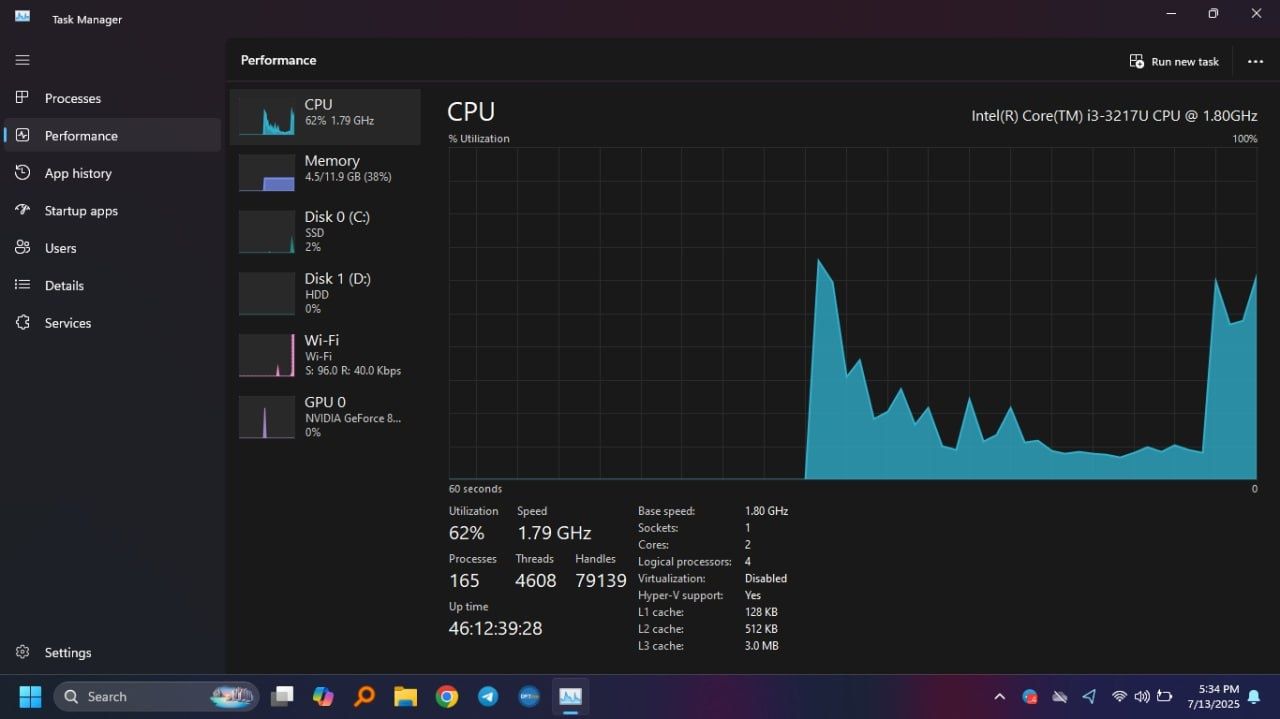Screen dimensions: 1280x719
Task: Select the Memory mini graph thumbnail
Action: point(266,172)
